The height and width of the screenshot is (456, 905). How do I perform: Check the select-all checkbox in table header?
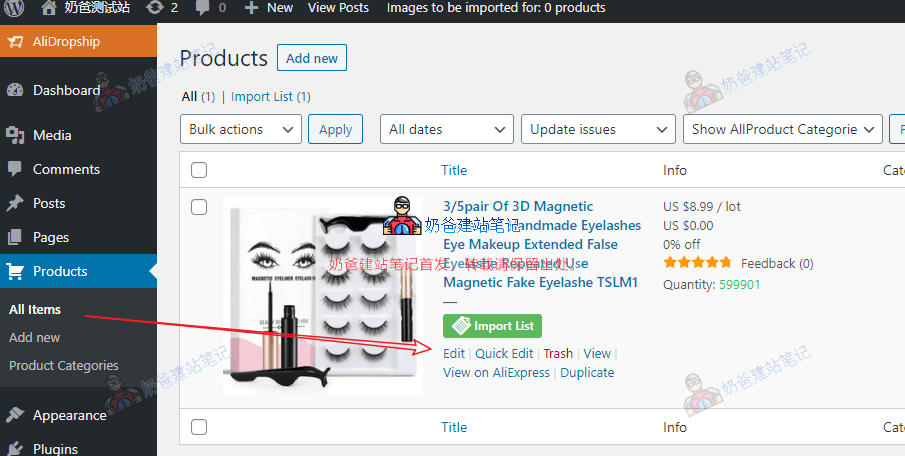point(199,170)
